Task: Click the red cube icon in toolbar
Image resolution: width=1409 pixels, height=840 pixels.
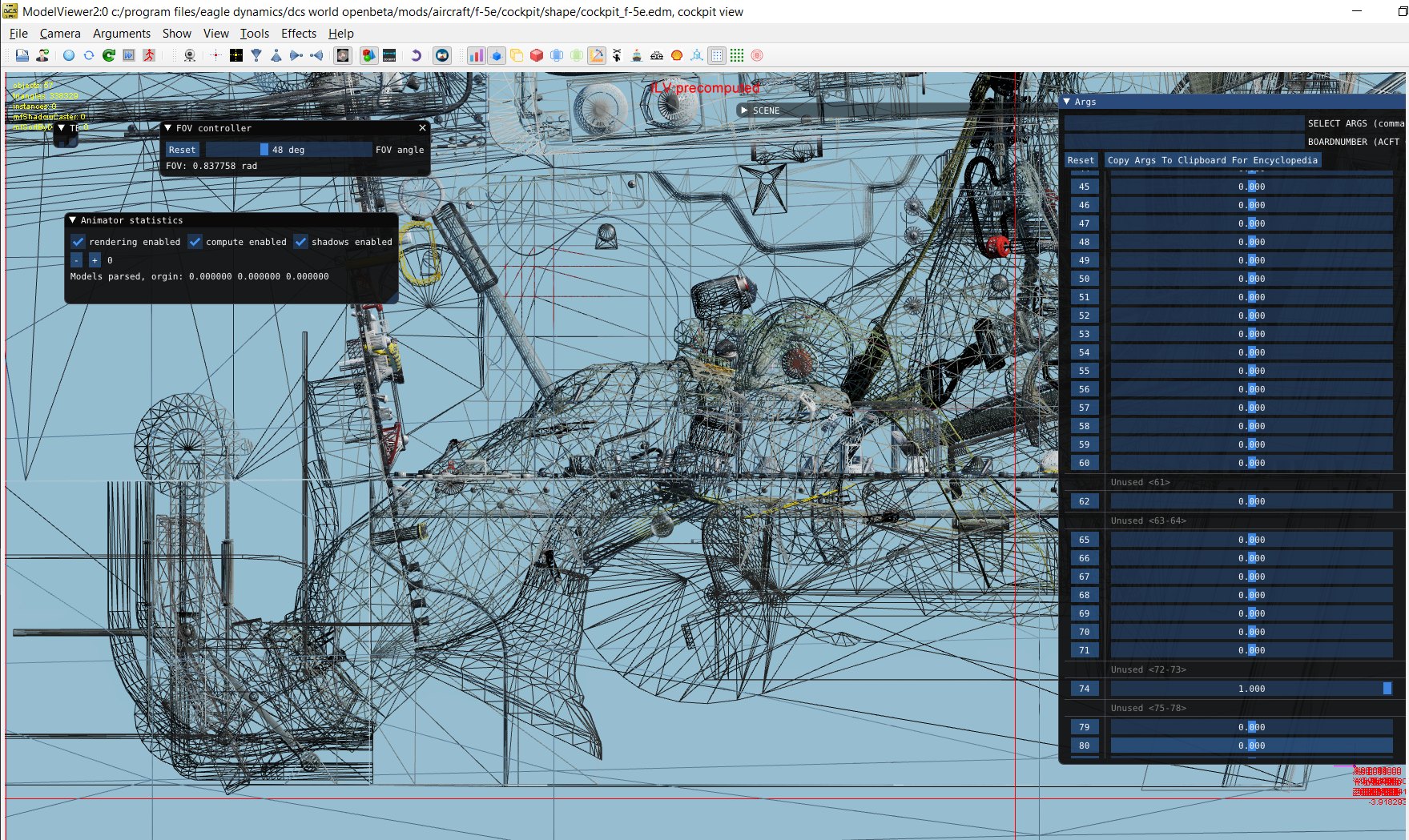Action: [x=537, y=55]
